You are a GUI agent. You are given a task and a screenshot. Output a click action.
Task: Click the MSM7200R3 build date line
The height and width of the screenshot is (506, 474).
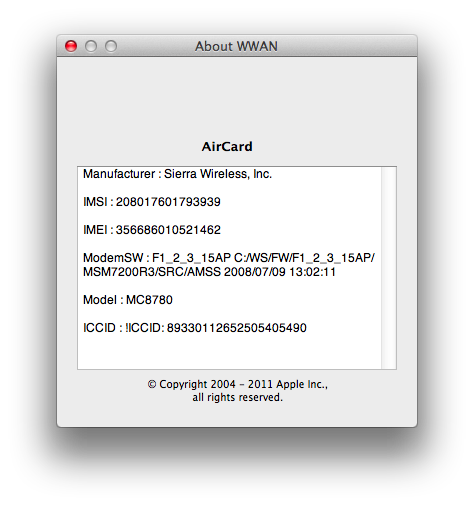click(209, 272)
